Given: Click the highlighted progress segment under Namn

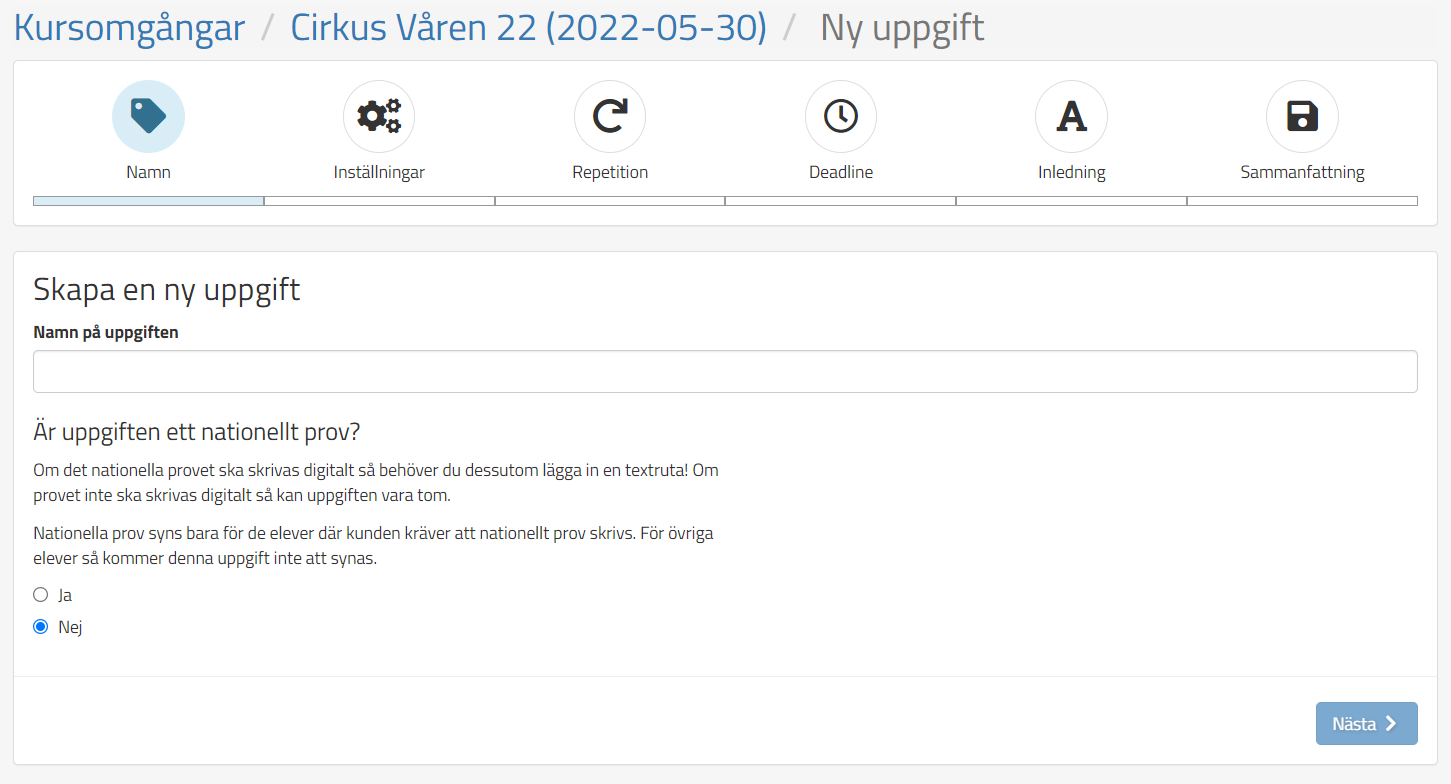Looking at the screenshot, I should (x=148, y=201).
